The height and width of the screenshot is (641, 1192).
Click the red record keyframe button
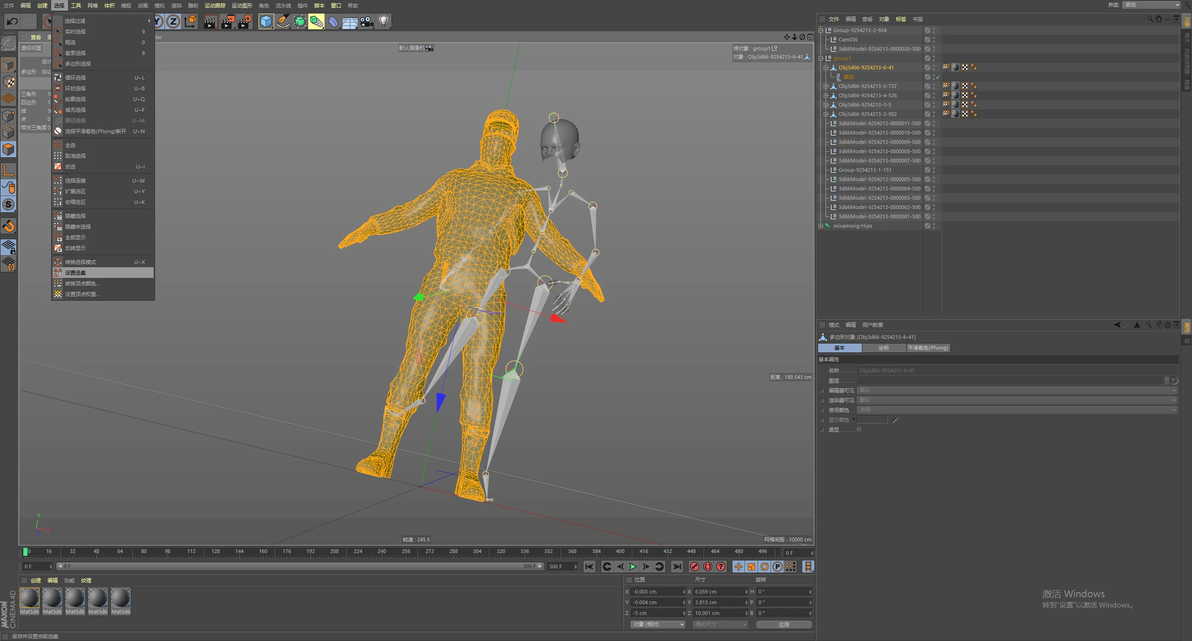coord(695,567)
